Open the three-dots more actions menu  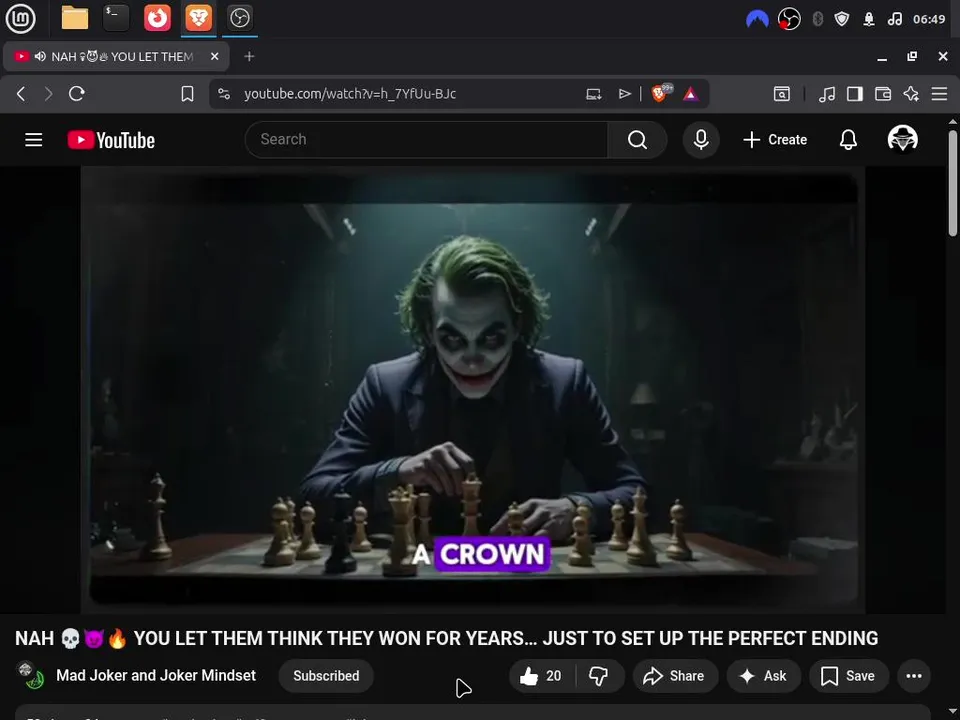(914, 676)
